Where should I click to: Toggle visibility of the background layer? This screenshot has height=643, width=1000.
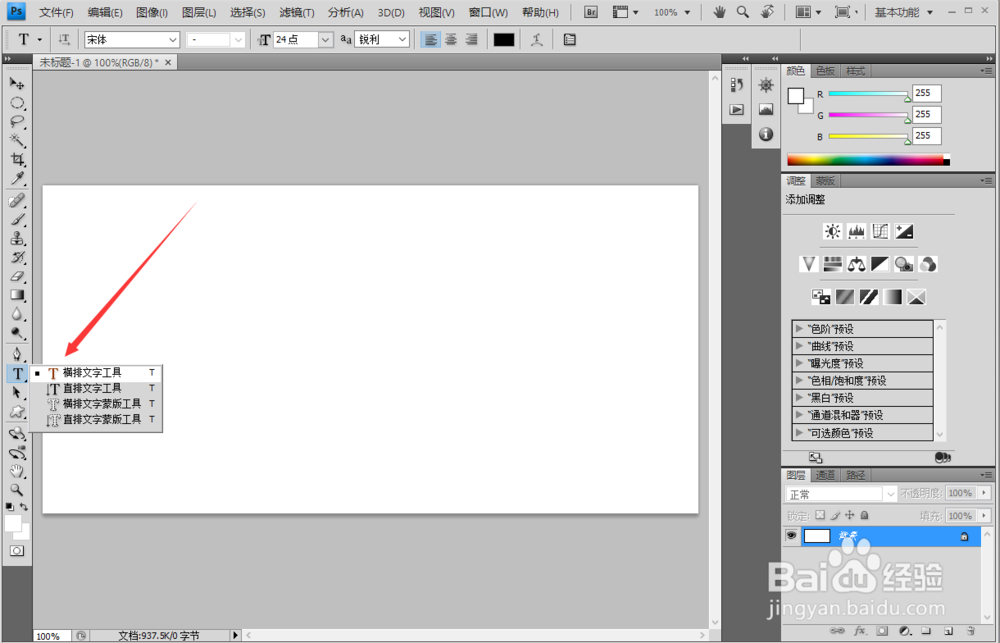(x=791, y=536)
